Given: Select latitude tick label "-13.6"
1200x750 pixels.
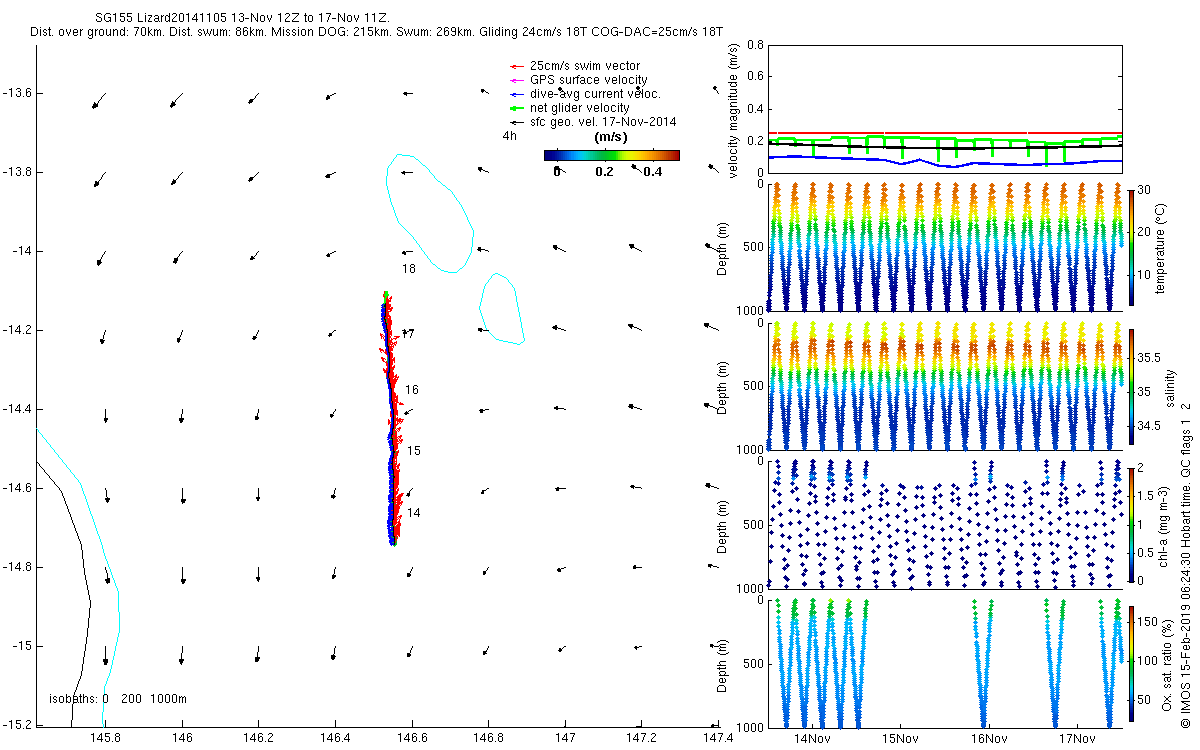Looking at the screenshot, I should pyautogui.click(x=17, y=93).
